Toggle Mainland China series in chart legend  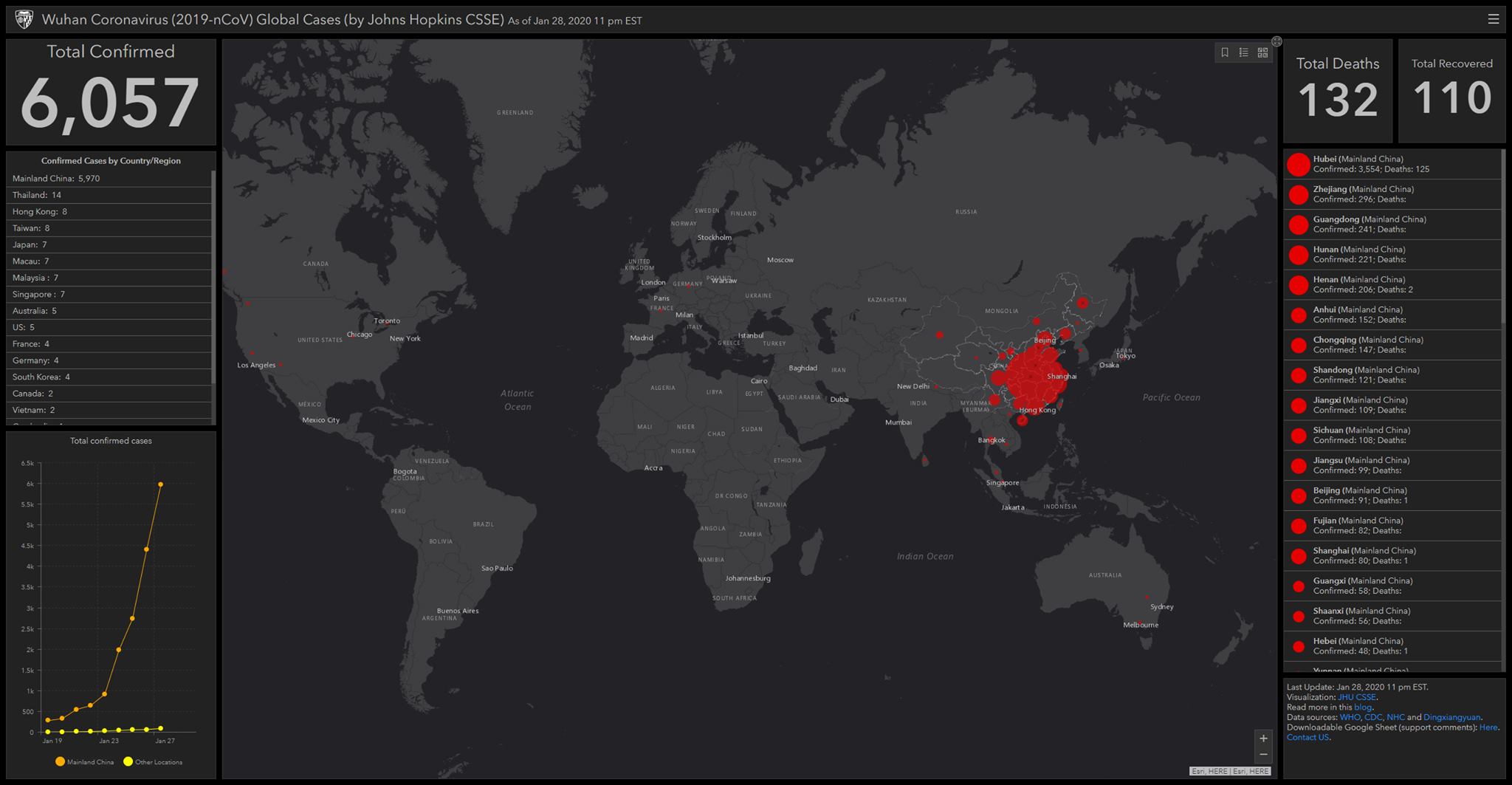point(84,761)
